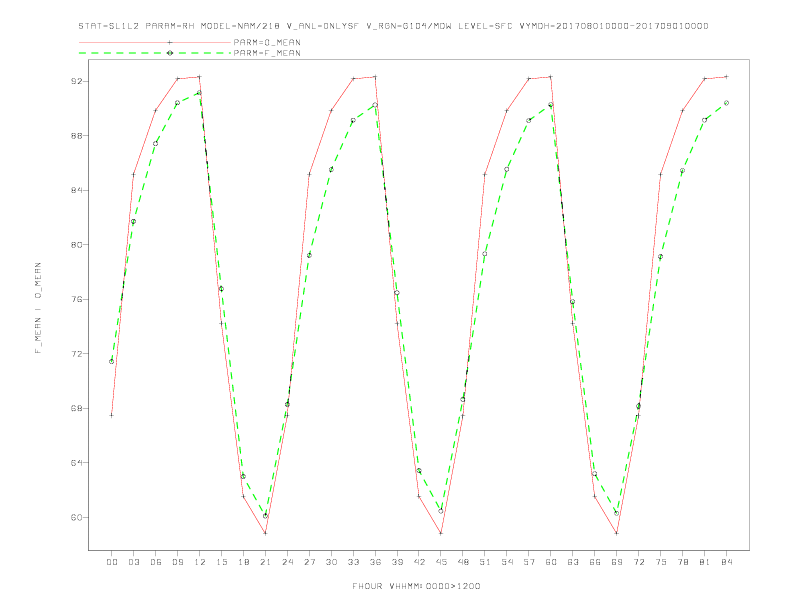Click the 39 x-axis tick label

(397, 562)
